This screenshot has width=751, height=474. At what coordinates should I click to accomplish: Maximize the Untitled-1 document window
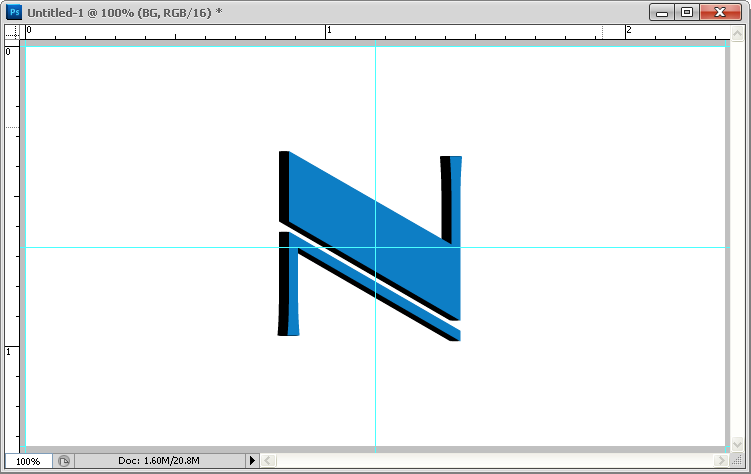click(x=687, y=12)
